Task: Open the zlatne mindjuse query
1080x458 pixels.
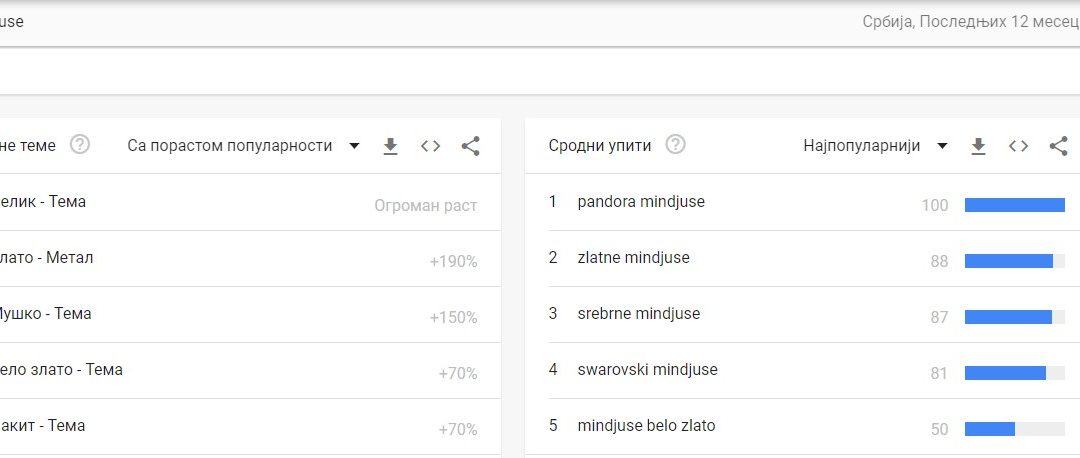Action: (633, 258)
